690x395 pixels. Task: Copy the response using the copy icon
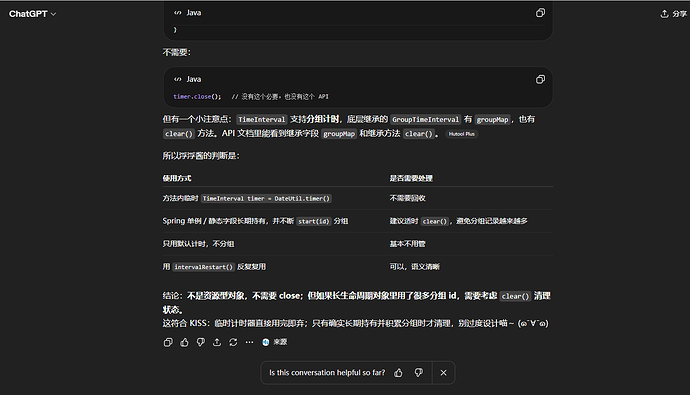click(168, 342)
